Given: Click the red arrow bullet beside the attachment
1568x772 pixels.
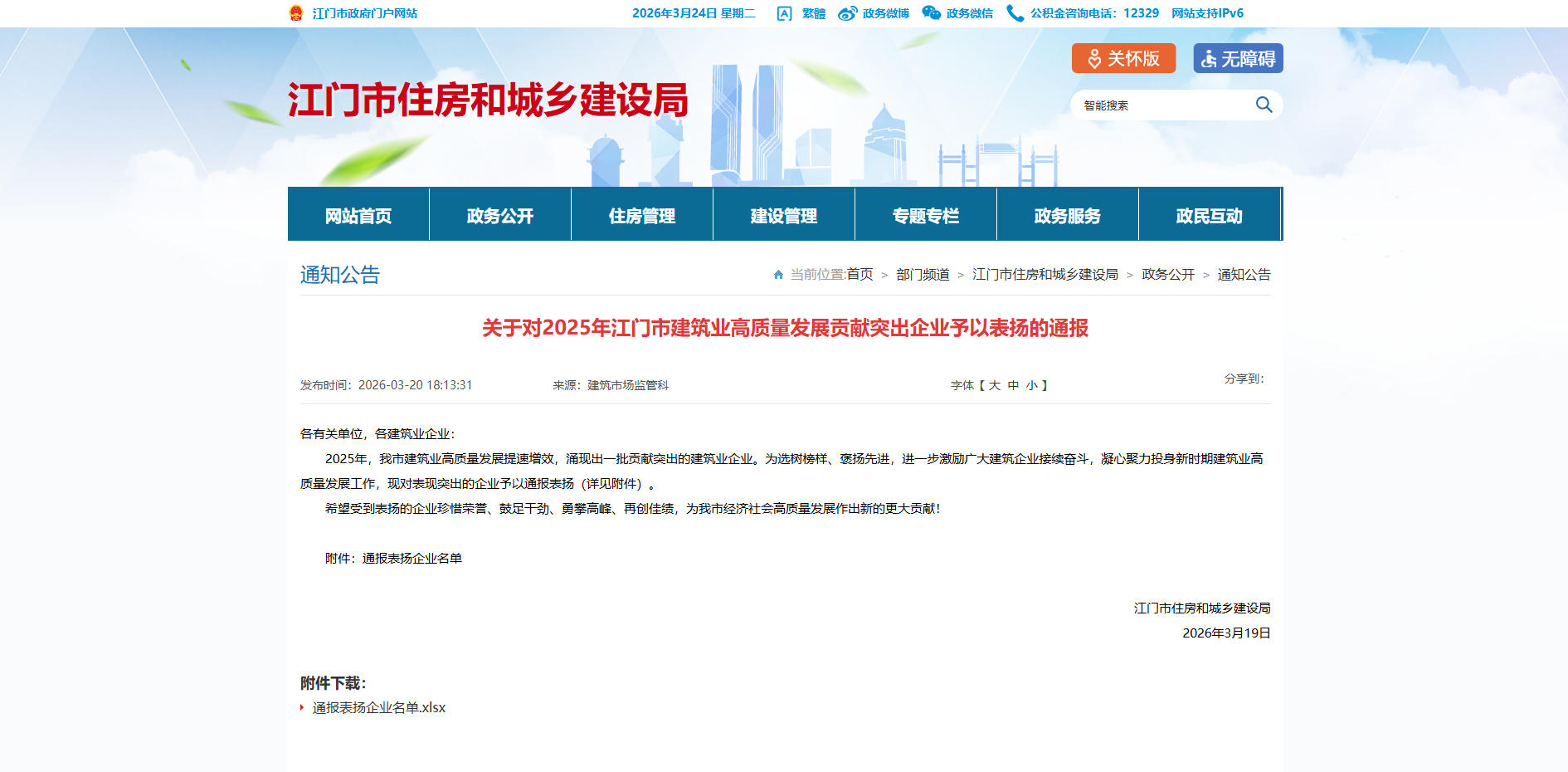Looking at the screenshot, I should click(x=302, y=708).
